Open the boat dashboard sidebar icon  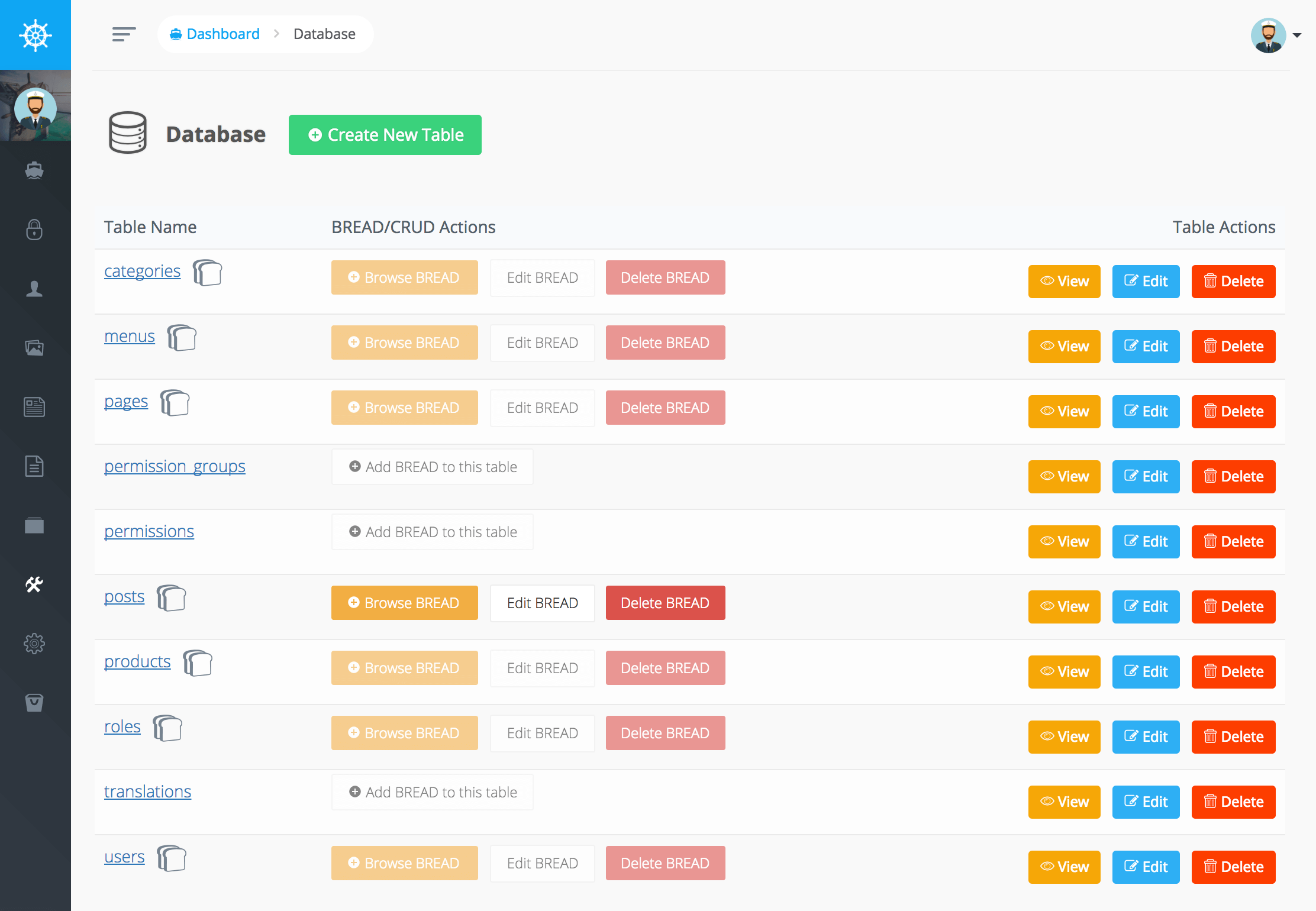pos(34,170)
